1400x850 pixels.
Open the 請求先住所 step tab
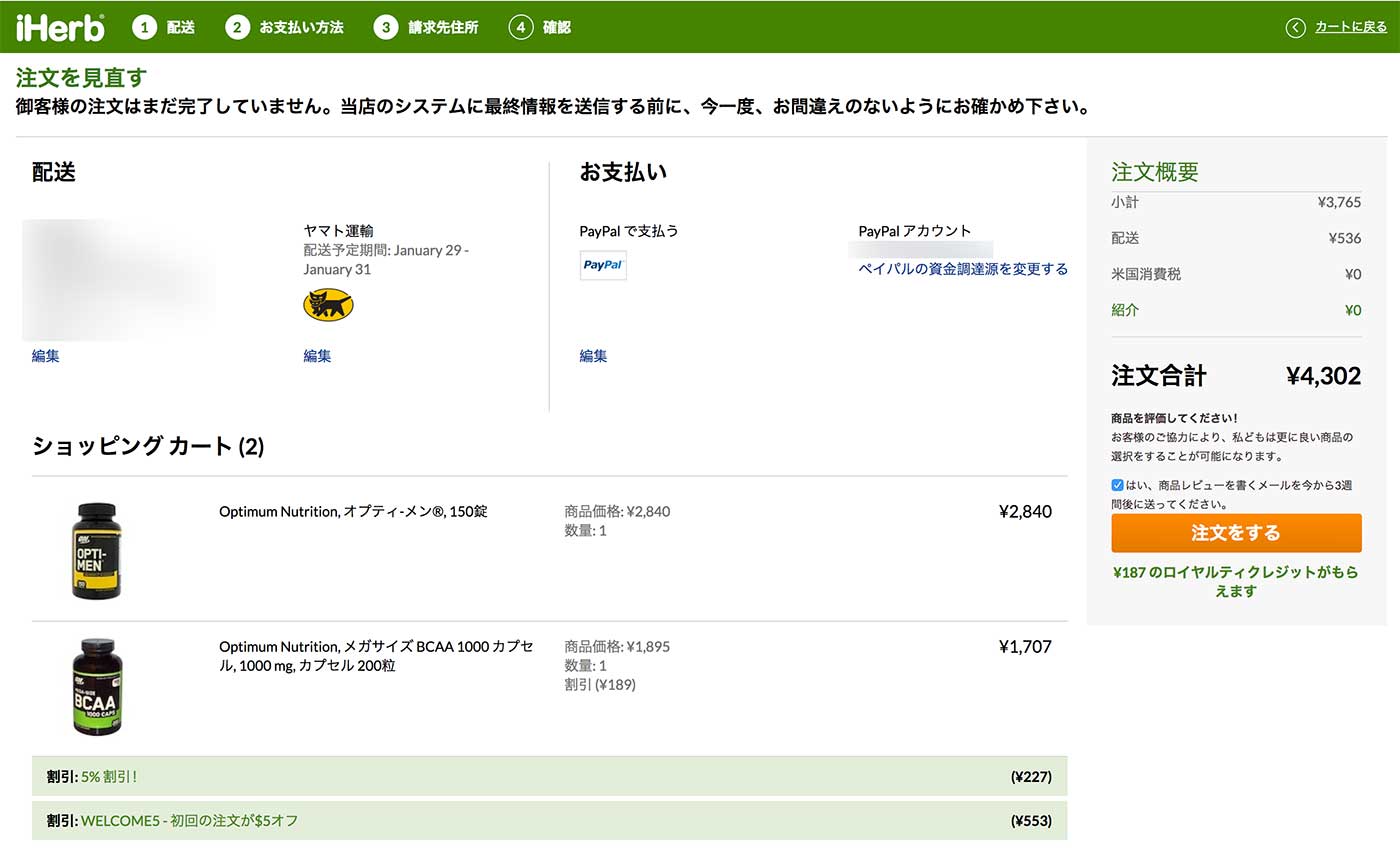(x=443, y=27)
